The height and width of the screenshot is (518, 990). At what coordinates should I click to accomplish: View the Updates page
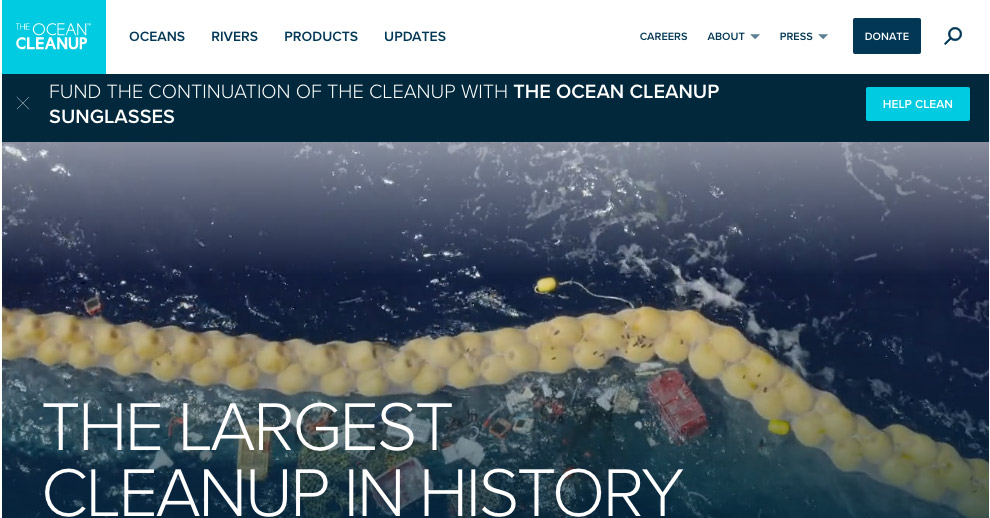[x=415, y=37]
